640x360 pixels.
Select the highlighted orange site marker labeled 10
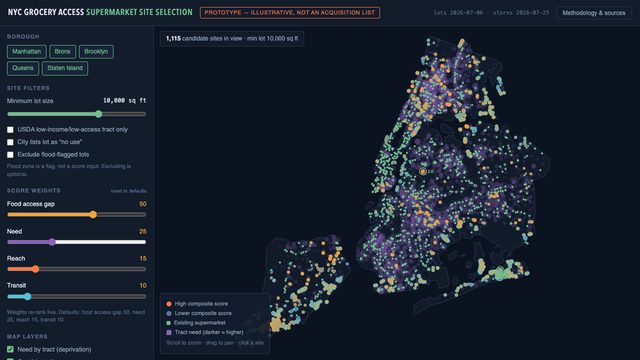(x=423, y=171)
